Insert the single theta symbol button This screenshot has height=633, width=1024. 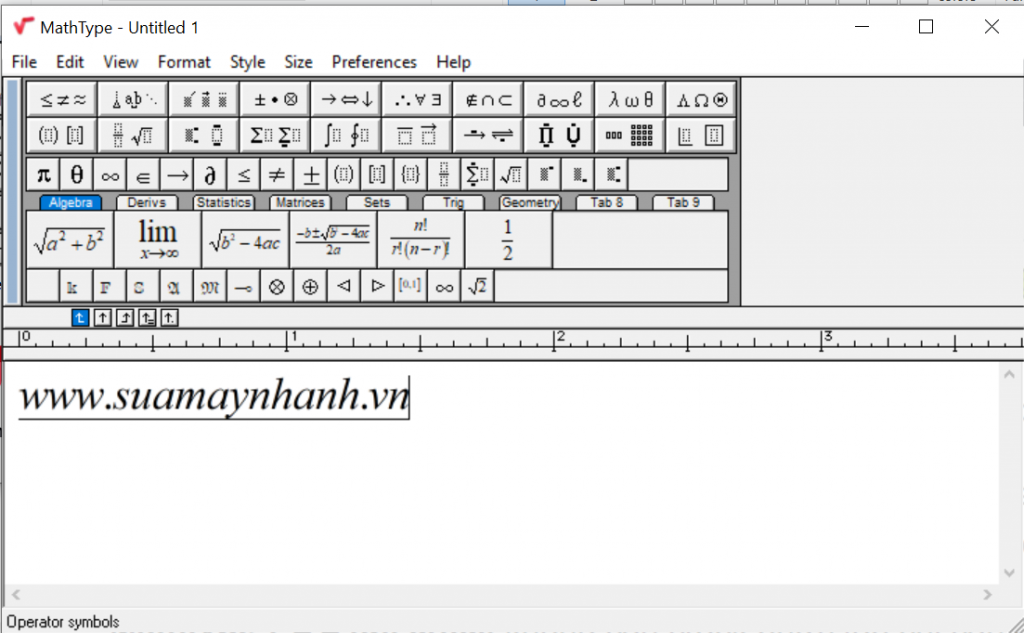pos(77,174)
